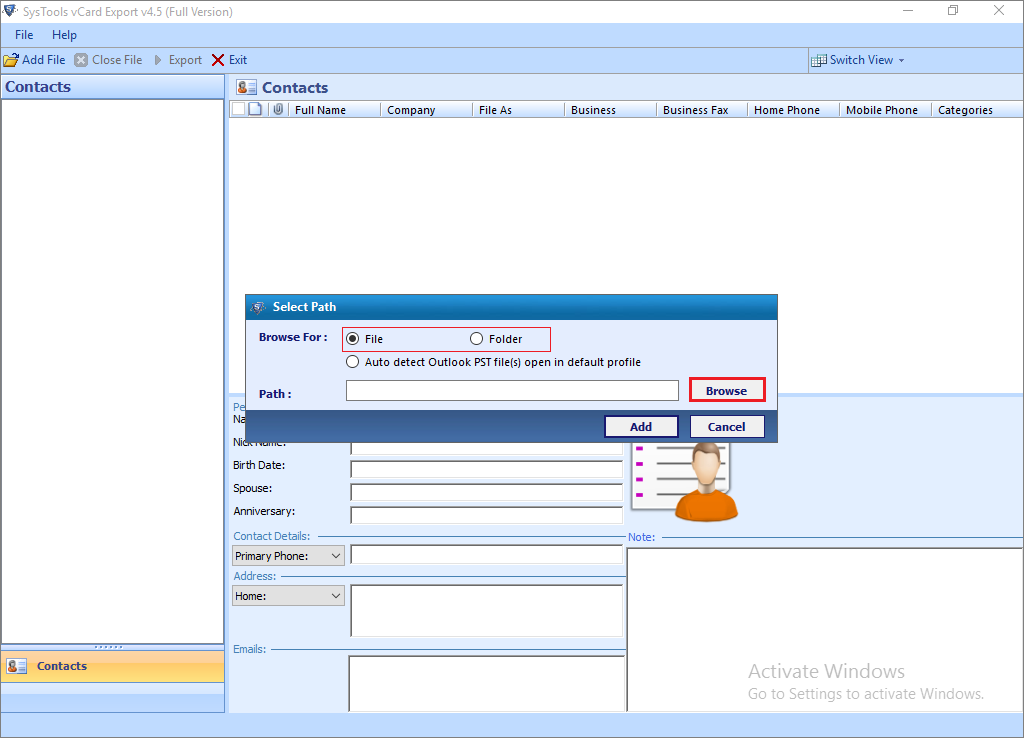The width and height of the screenshot is (1024, 738).
Task: Click the Mobile Phone column header
Action: (x=886, y=110)
